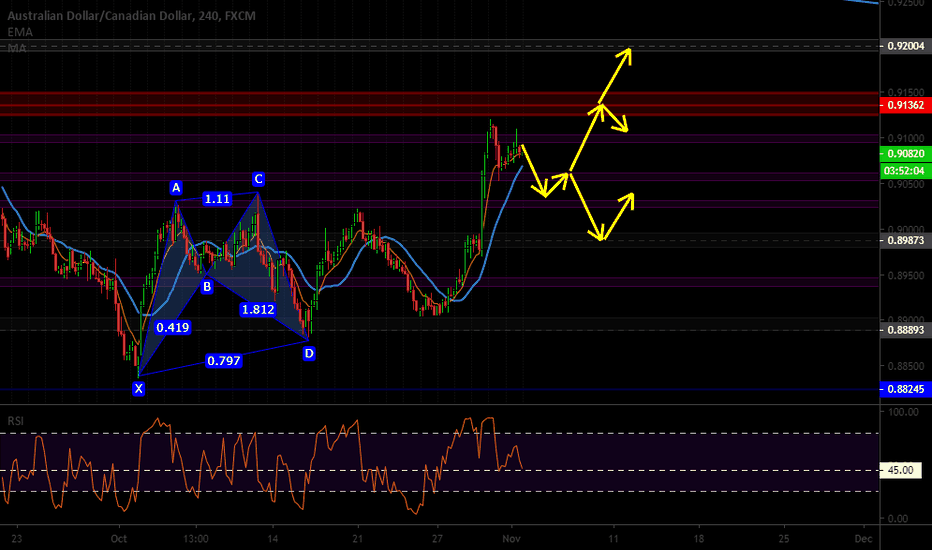
Task: Click the 0.92004 price label
Action: 905,46
